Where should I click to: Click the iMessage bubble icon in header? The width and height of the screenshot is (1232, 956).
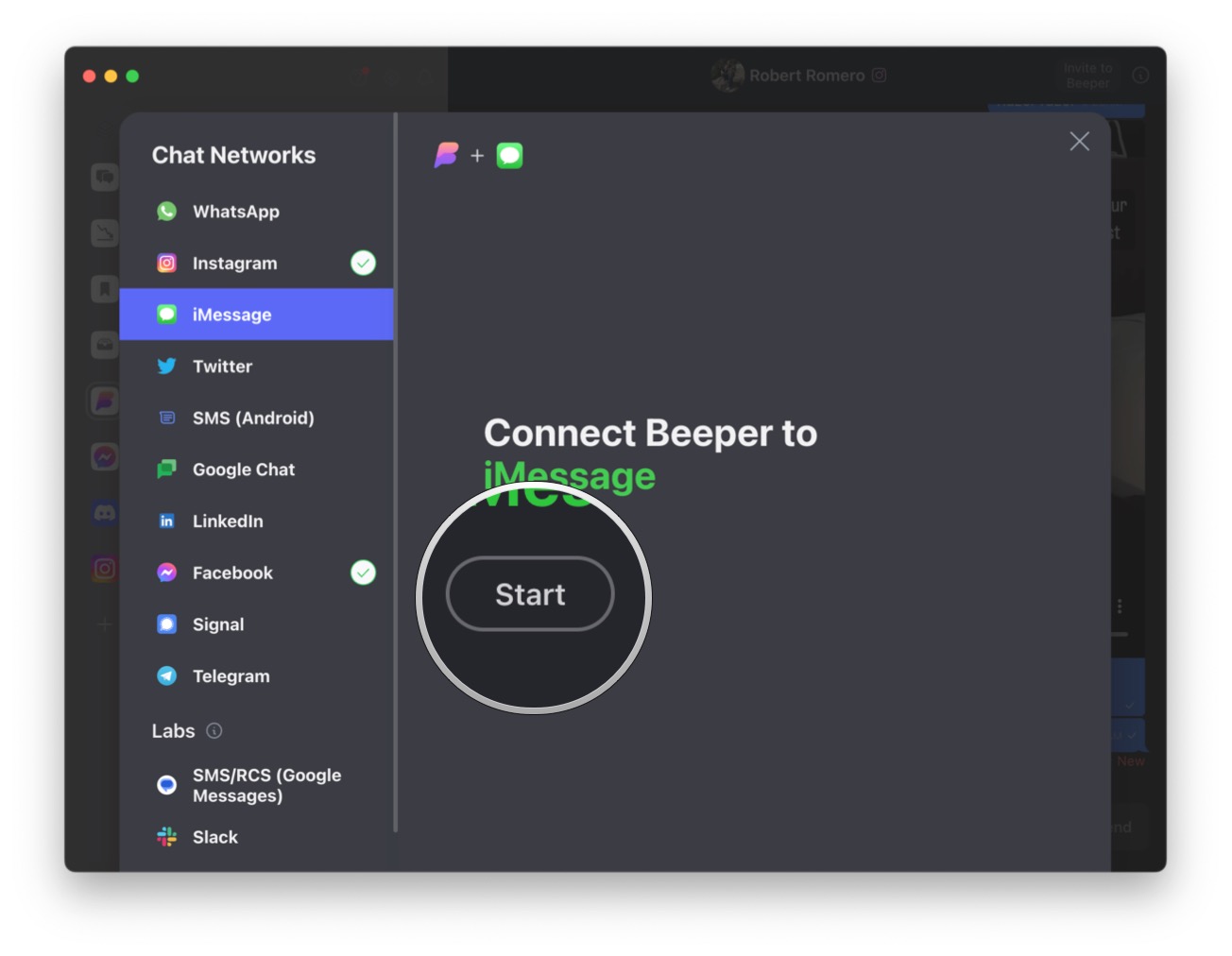(x=509, y=155)
